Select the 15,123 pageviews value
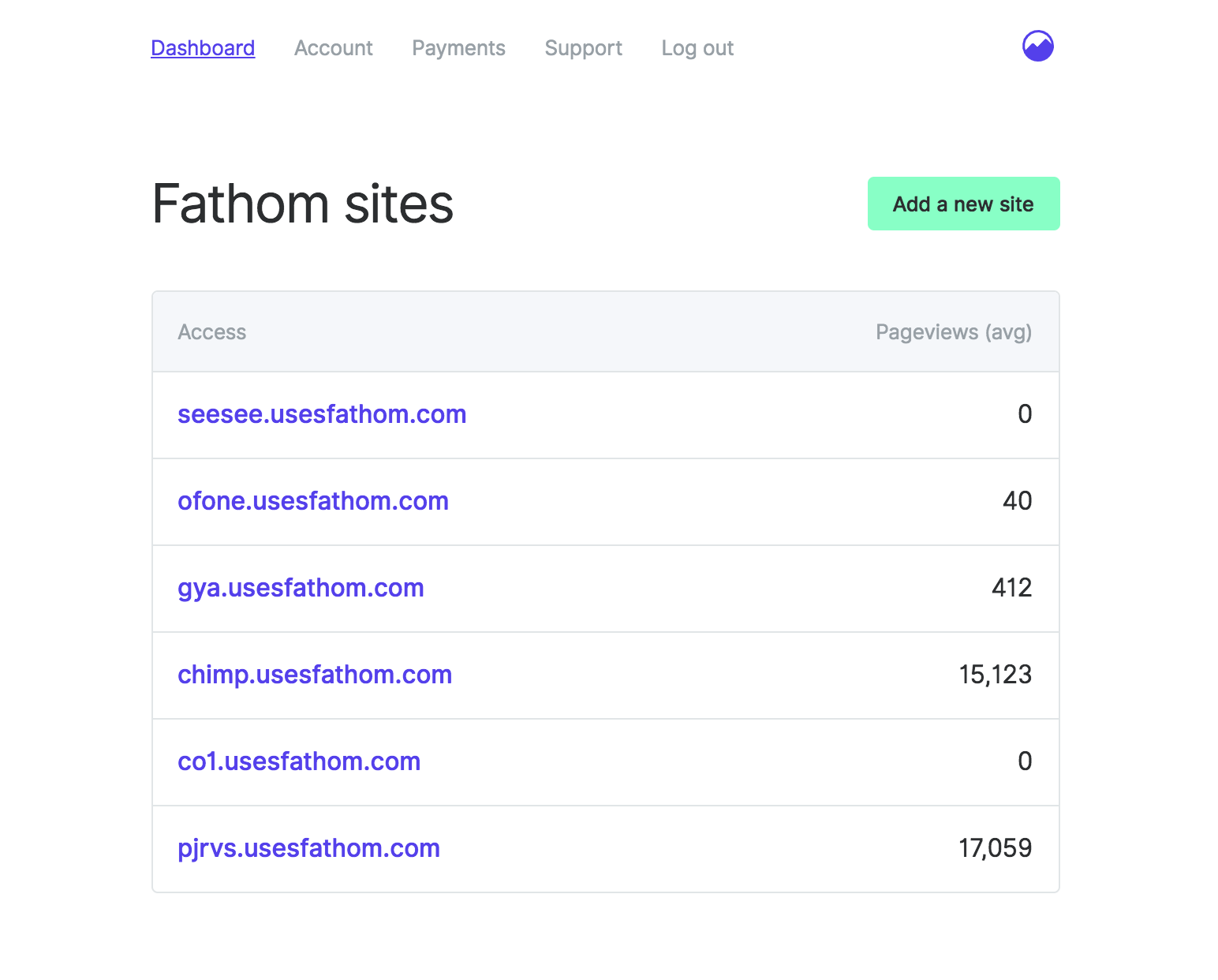The image size is (1218, 980). tap(996, 675)
